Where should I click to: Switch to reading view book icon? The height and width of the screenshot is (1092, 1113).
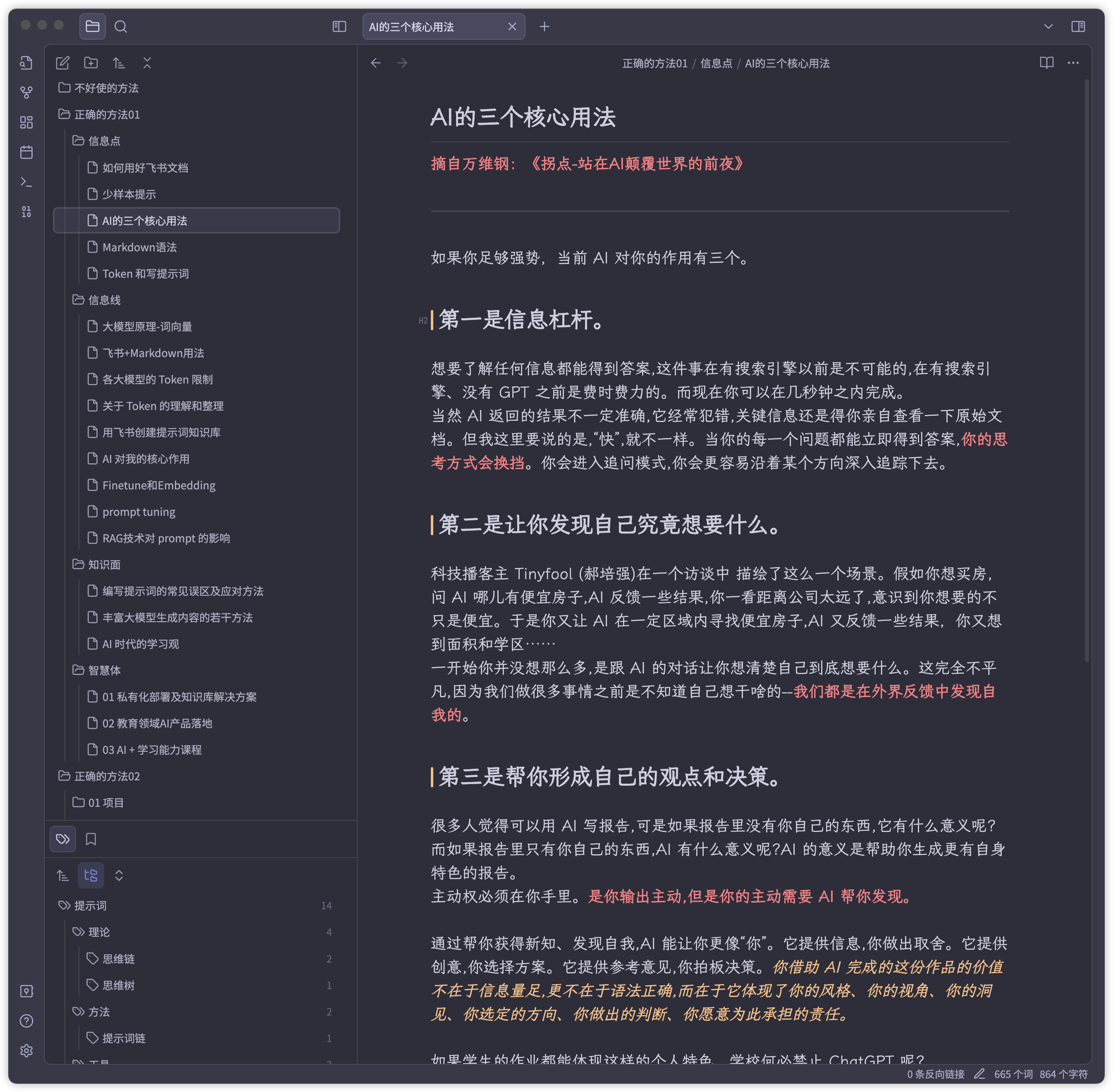[x=1046, y=63]
